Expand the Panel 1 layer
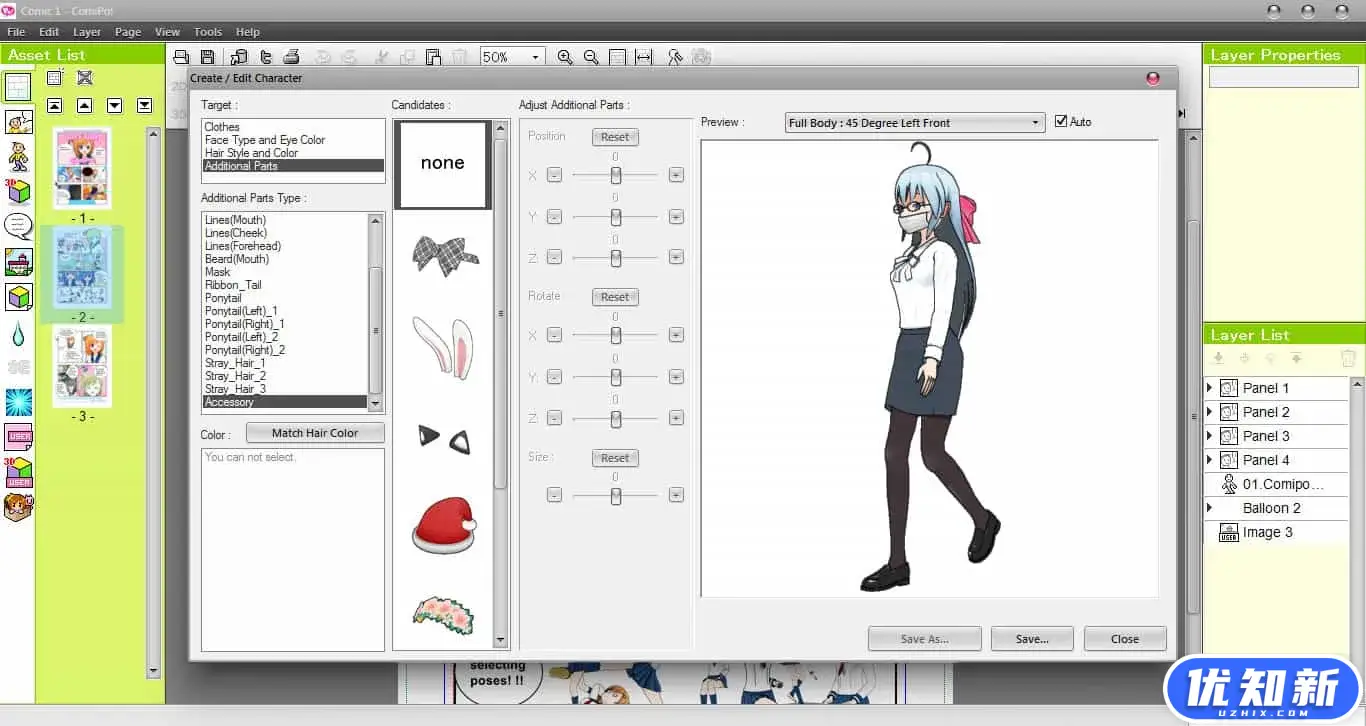Viewport: 1366px width, 726px height. click(1209, 388)
